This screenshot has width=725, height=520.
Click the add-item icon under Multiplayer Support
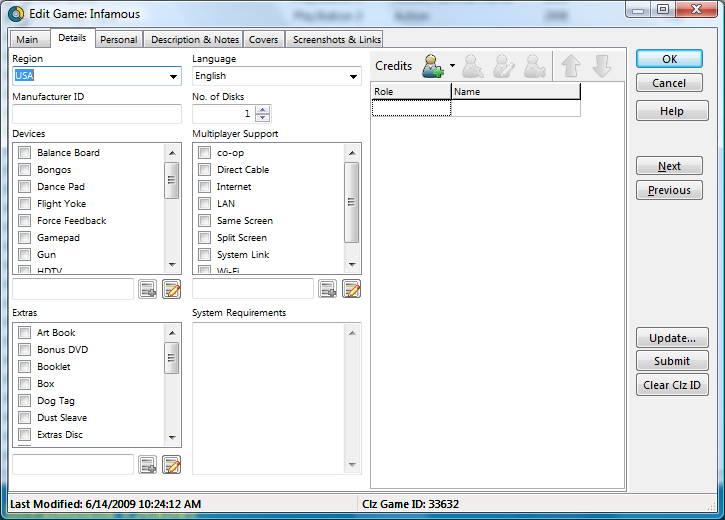click(328, 289)
